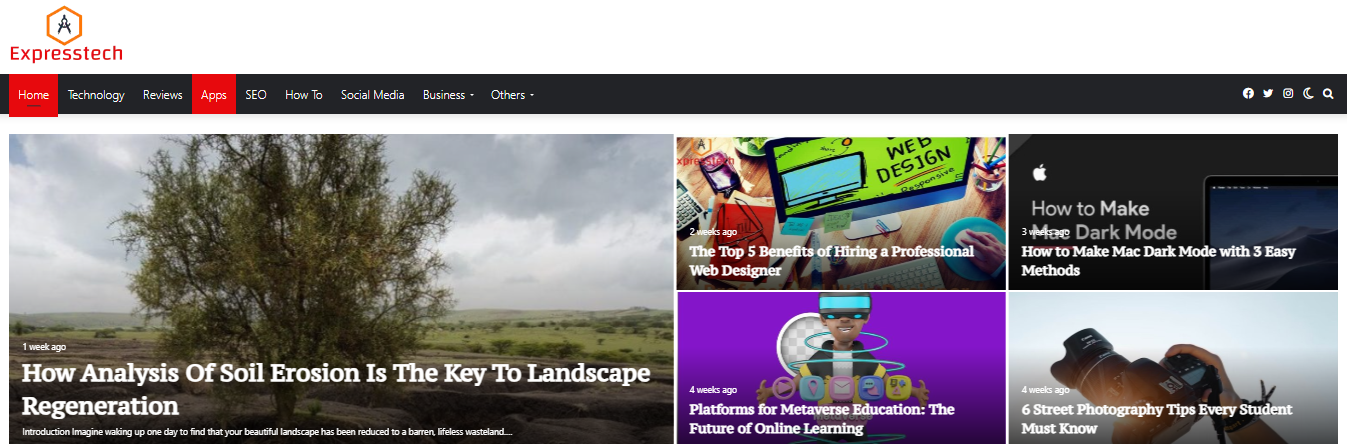The width and height of the screenshot is (1347, 444).
Task: Open the Technology menu item
Action: pyautogui.click(x=96, y=95)
